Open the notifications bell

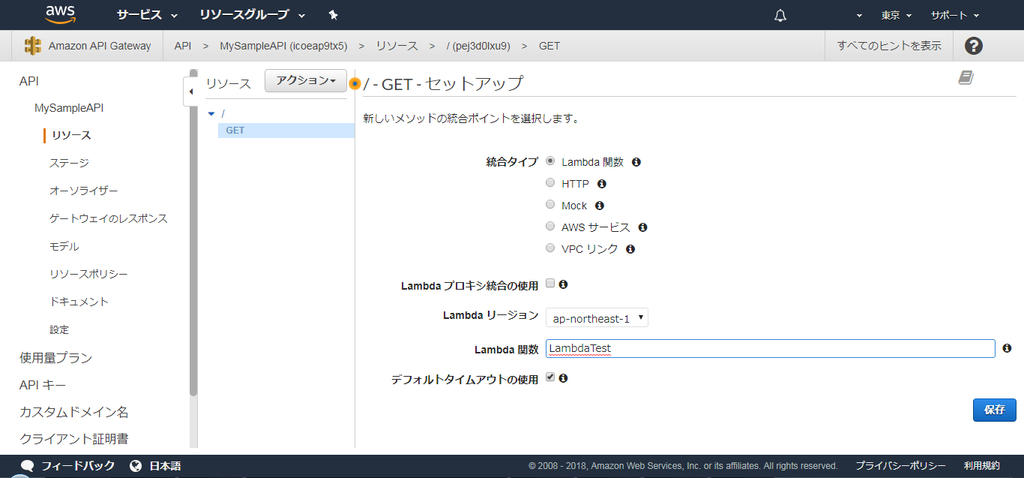[780, 15]
